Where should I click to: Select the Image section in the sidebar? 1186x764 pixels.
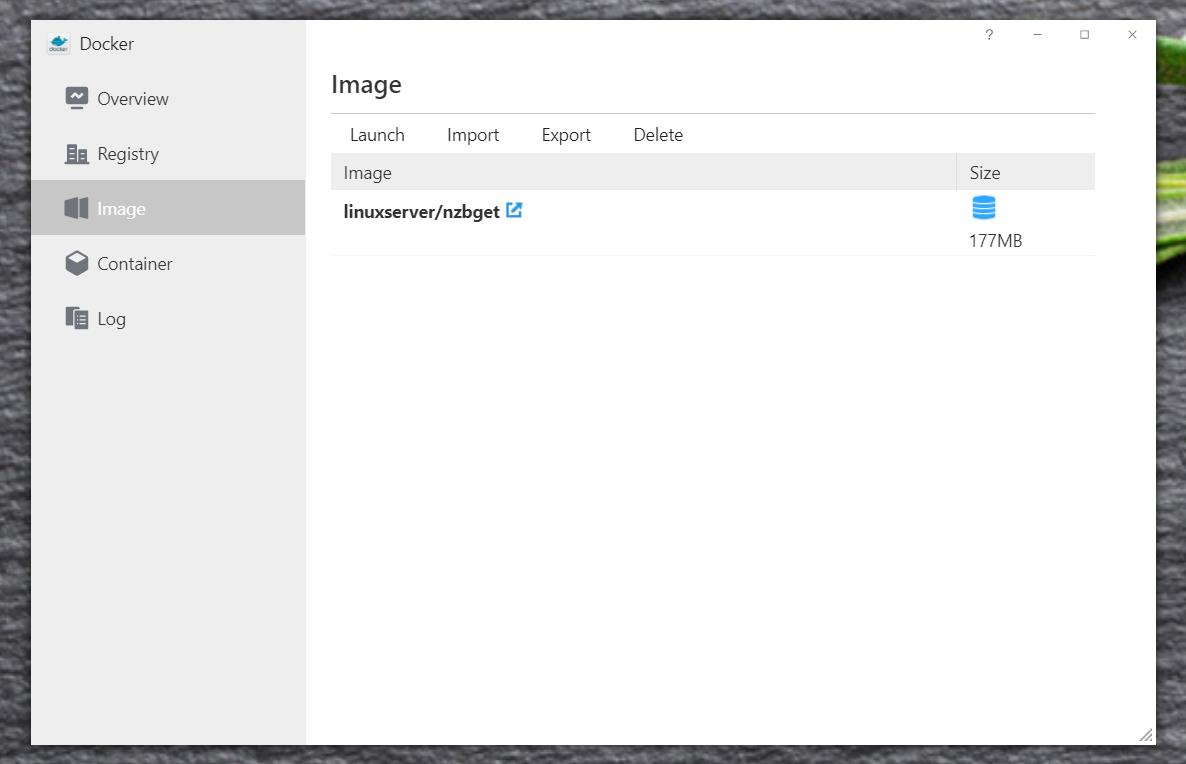click(121, 209)
